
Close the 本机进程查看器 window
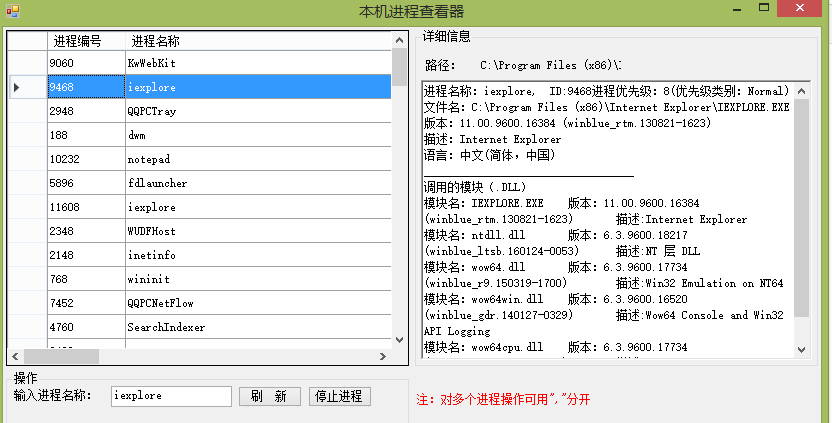pos(800,8)
